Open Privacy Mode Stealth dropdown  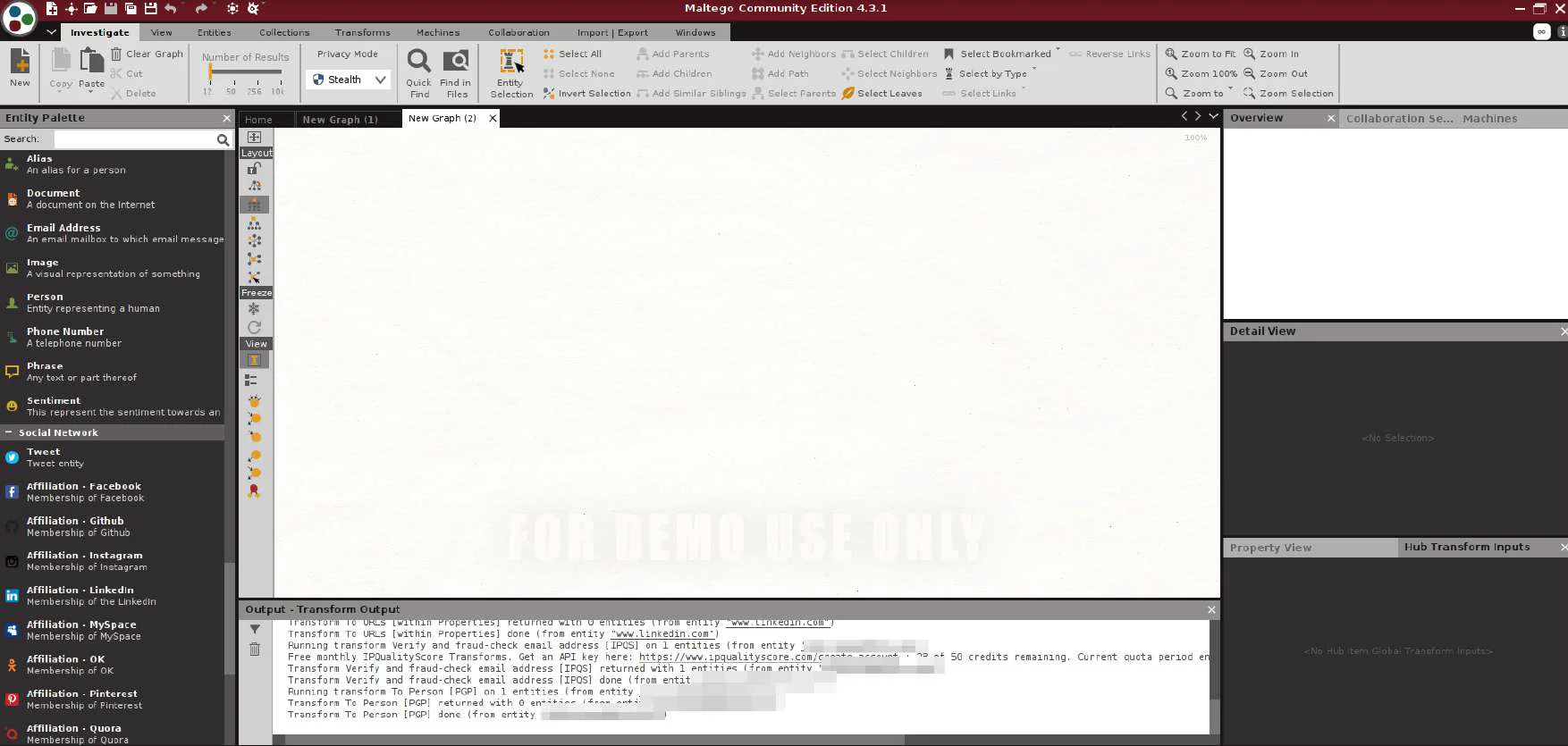(350, 80)
